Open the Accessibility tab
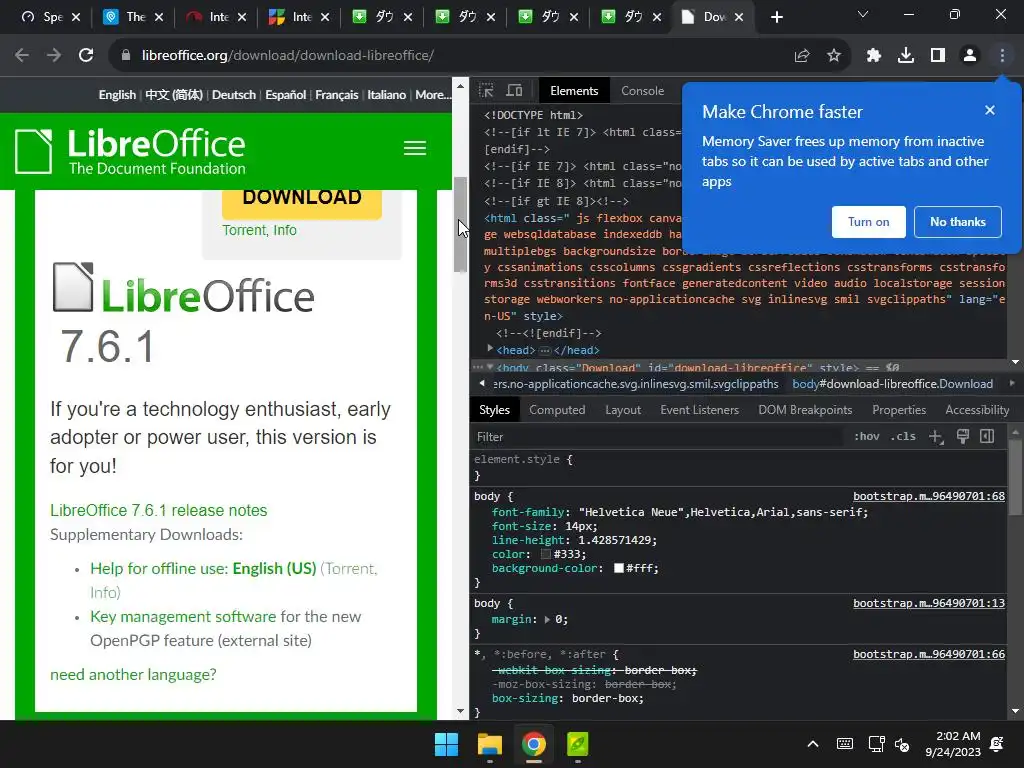Viewport: 1024px width, 768px height. click(x=977, y=410)
